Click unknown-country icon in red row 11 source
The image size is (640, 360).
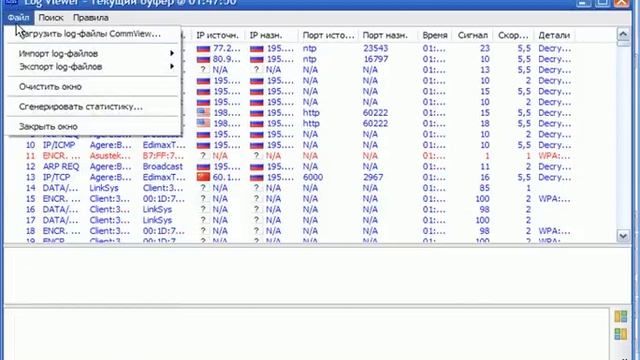[203, 156]
